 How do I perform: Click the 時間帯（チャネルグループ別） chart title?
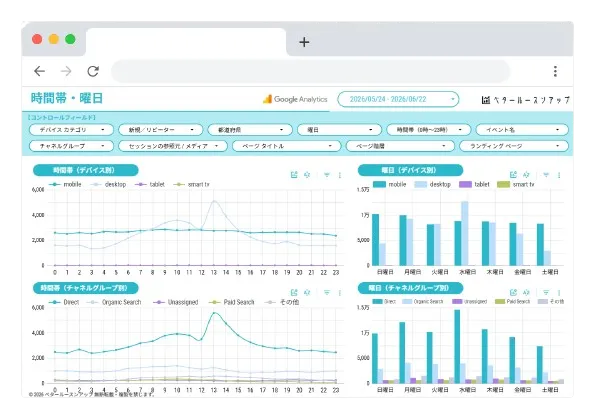[x=85, y=288]
